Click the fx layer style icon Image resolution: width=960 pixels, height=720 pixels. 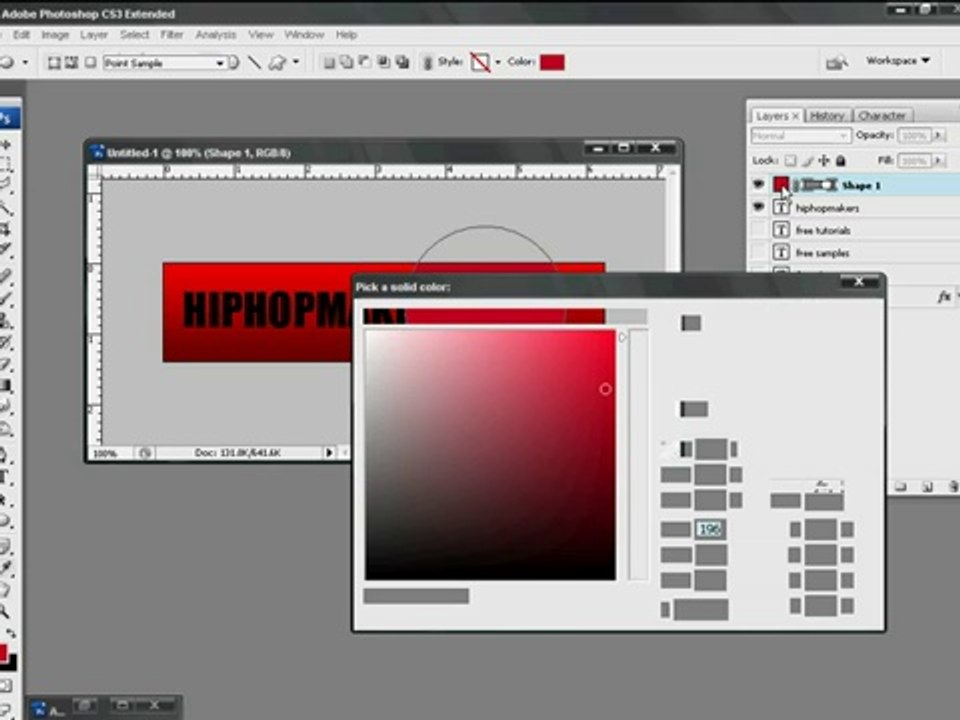[x=943, y=297]
